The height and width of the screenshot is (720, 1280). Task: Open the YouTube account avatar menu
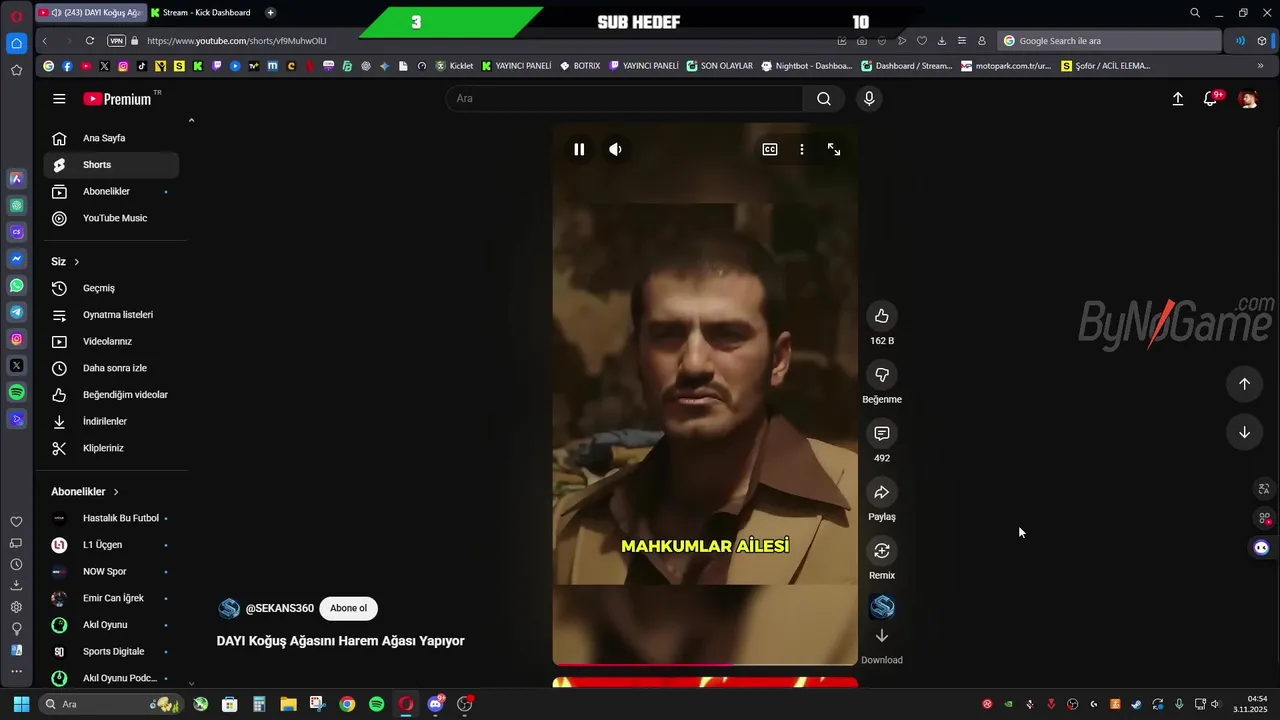tap(1248, 99)
